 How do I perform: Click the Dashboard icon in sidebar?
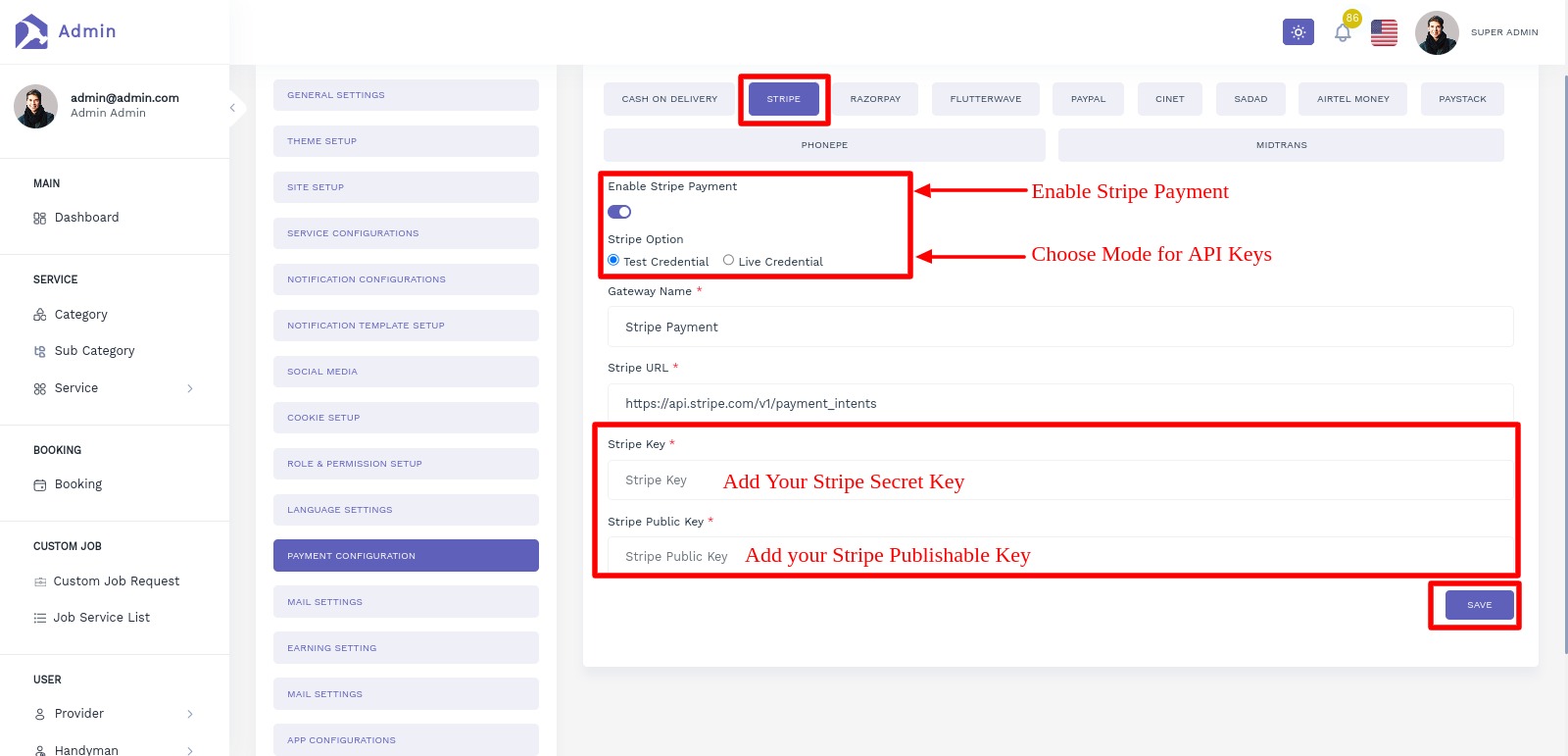click(40, 219)
